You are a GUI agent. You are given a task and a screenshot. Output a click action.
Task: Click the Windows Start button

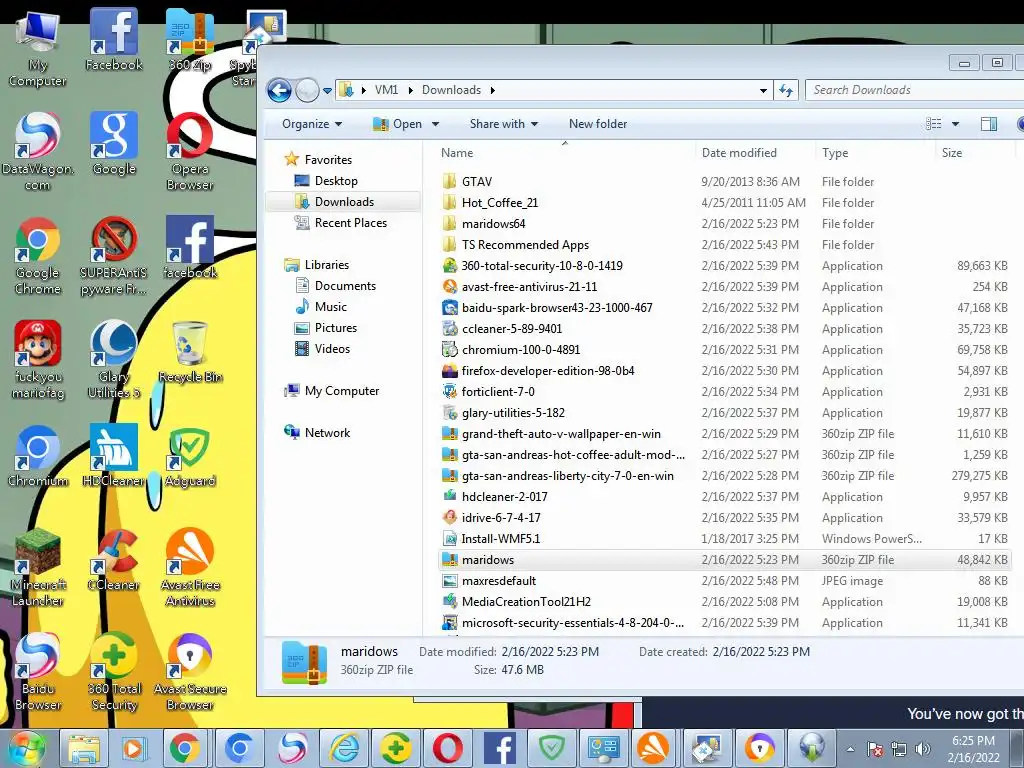tap(27, 748)
